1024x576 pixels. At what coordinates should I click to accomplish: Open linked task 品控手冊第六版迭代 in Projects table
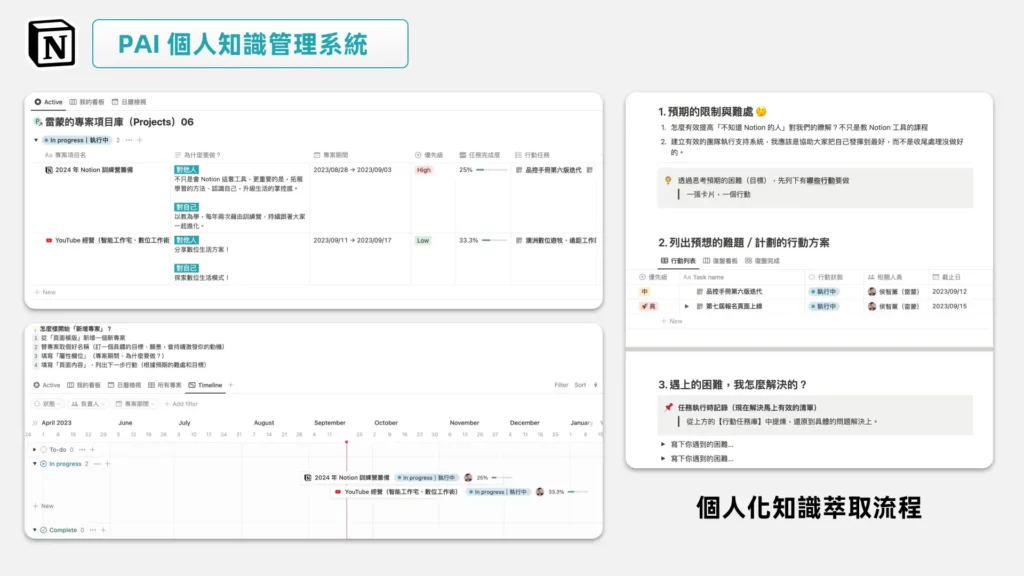tap(552, 170)
